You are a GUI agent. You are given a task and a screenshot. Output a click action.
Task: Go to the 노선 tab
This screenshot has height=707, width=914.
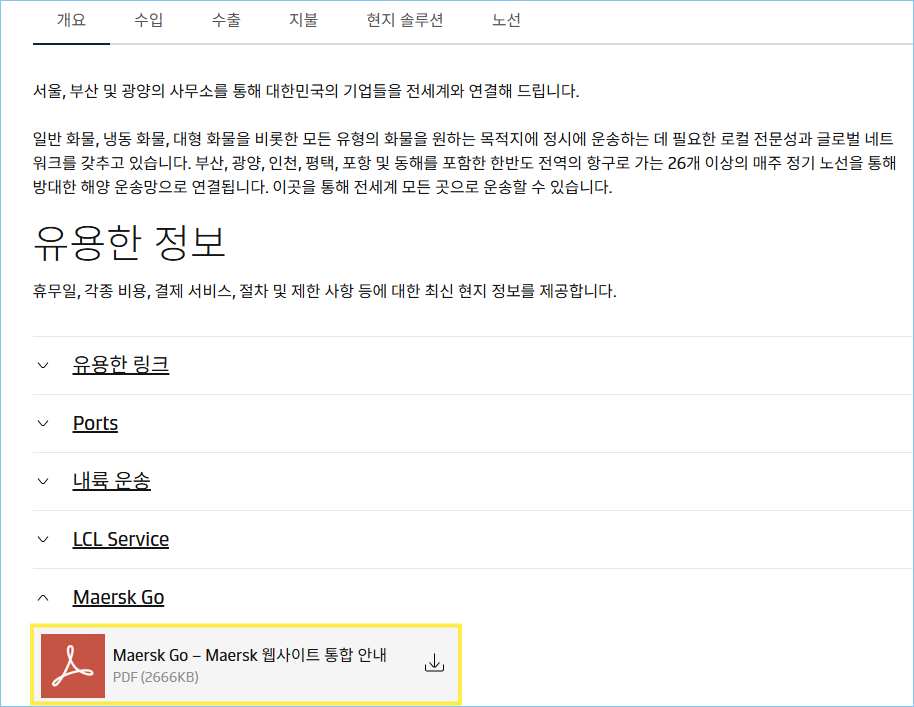tap(506, 20)
